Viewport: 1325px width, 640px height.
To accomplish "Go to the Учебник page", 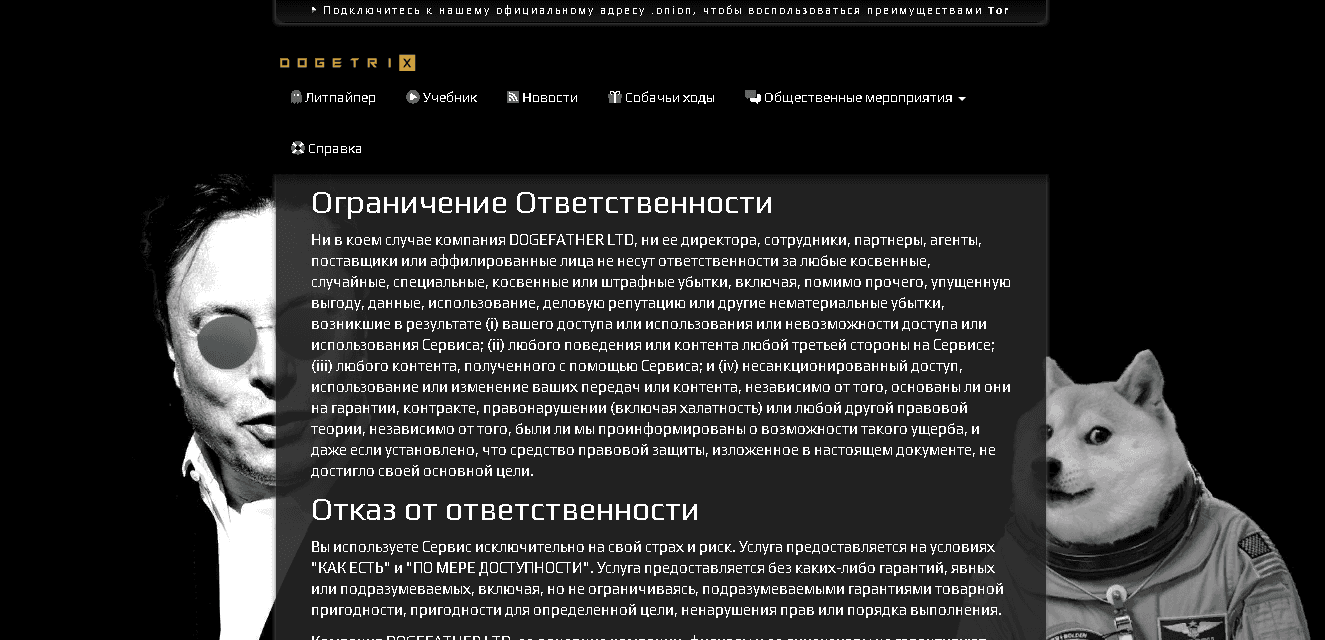I will [449, 98].
